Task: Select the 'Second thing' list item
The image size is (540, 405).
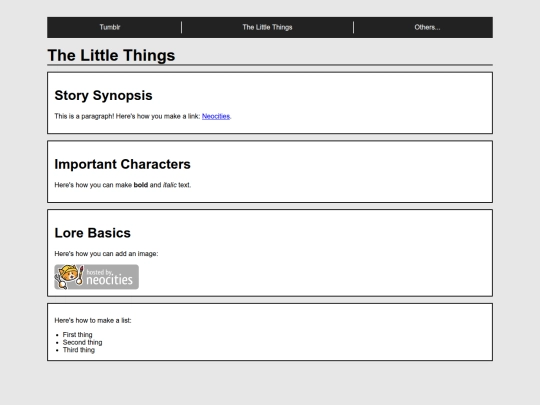Action: (x=82, y=342)
